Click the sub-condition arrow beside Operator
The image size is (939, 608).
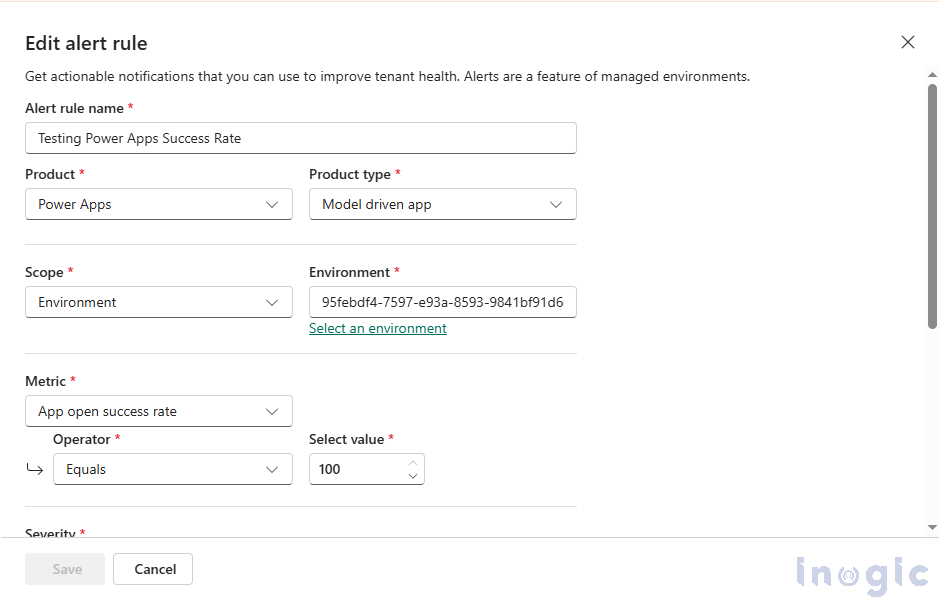click(34, 469)
